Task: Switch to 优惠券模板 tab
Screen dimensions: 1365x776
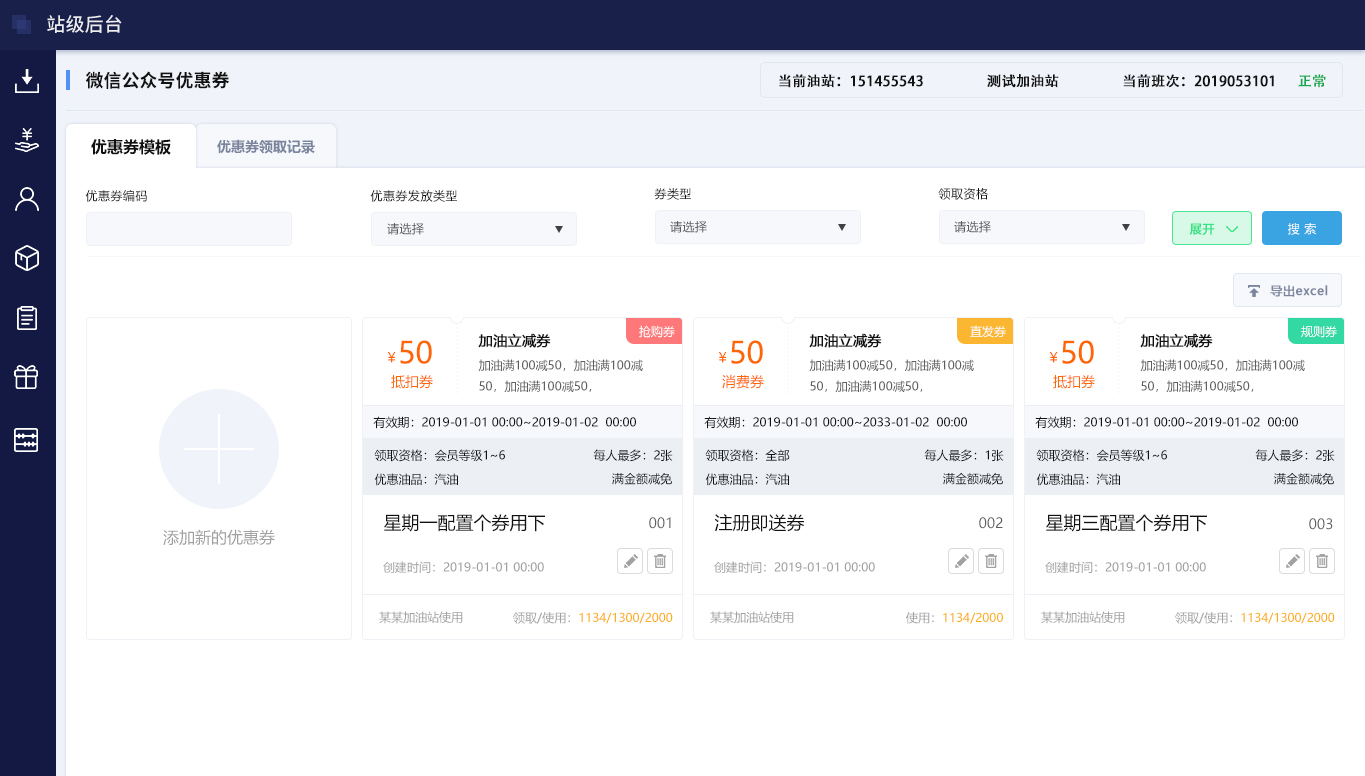Action: pos(131,147)
